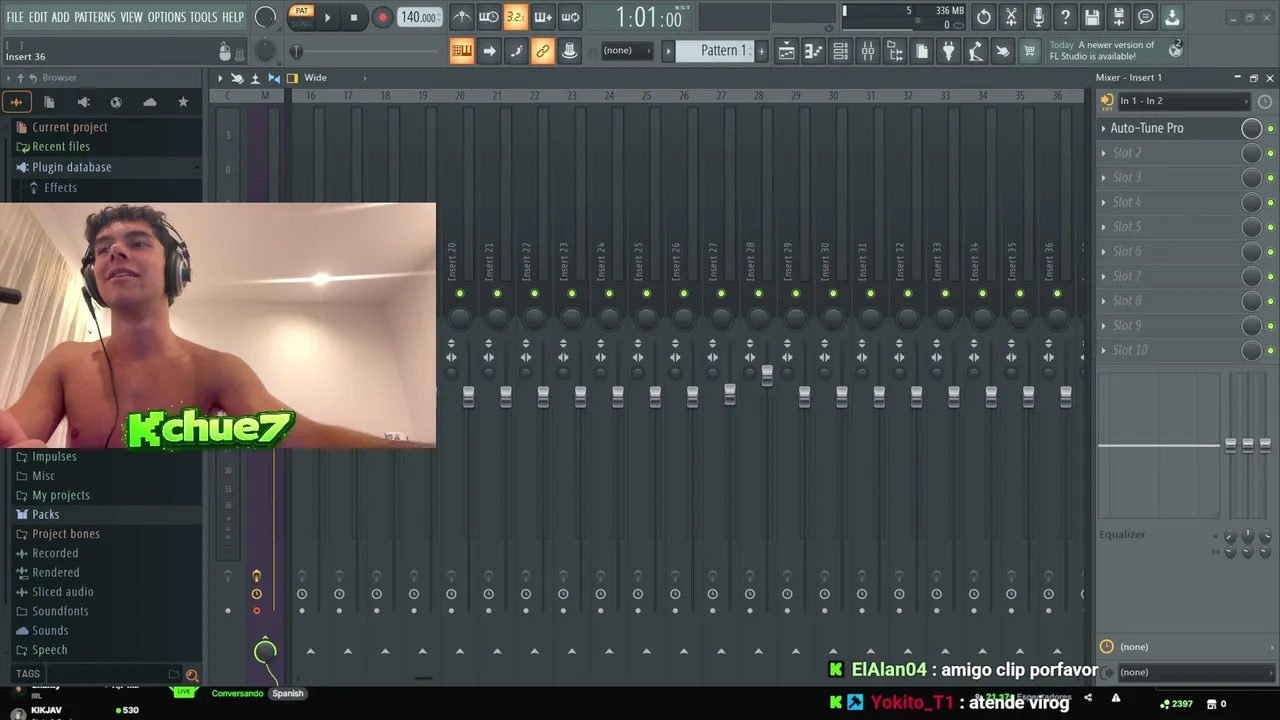Image resolution: width=1280 pixels, height=720 pixels.
Task: Open the PATTERNS menu
Action: point(95,17)
